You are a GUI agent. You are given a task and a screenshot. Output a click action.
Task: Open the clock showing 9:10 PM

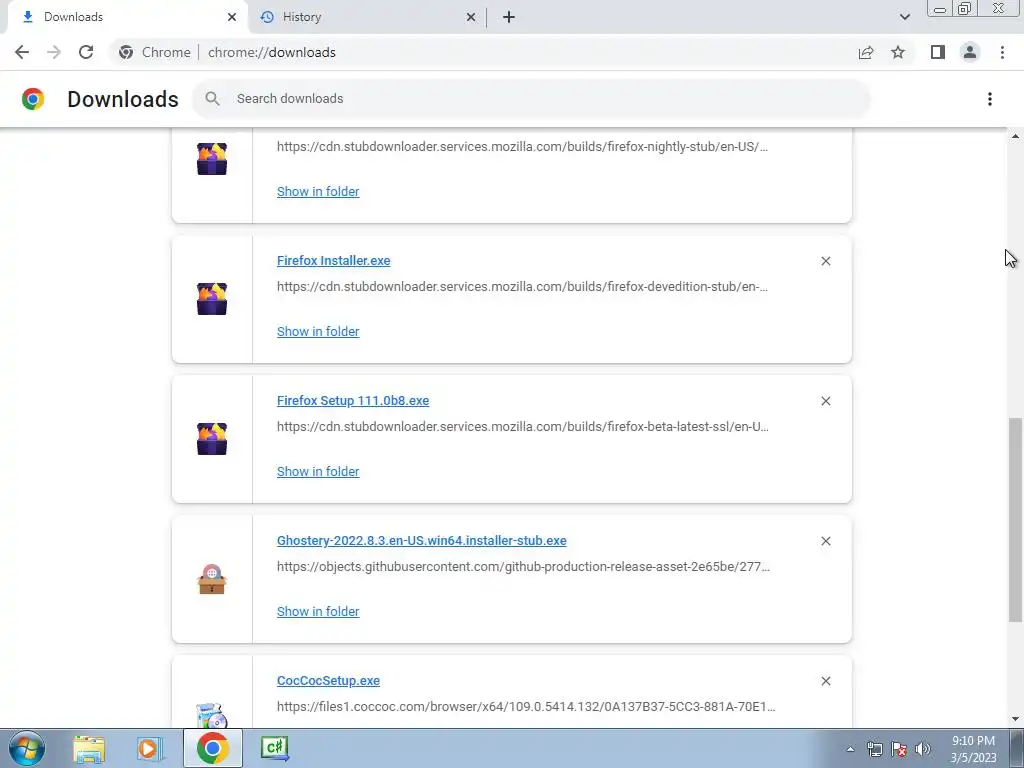(x=973, y=749)
